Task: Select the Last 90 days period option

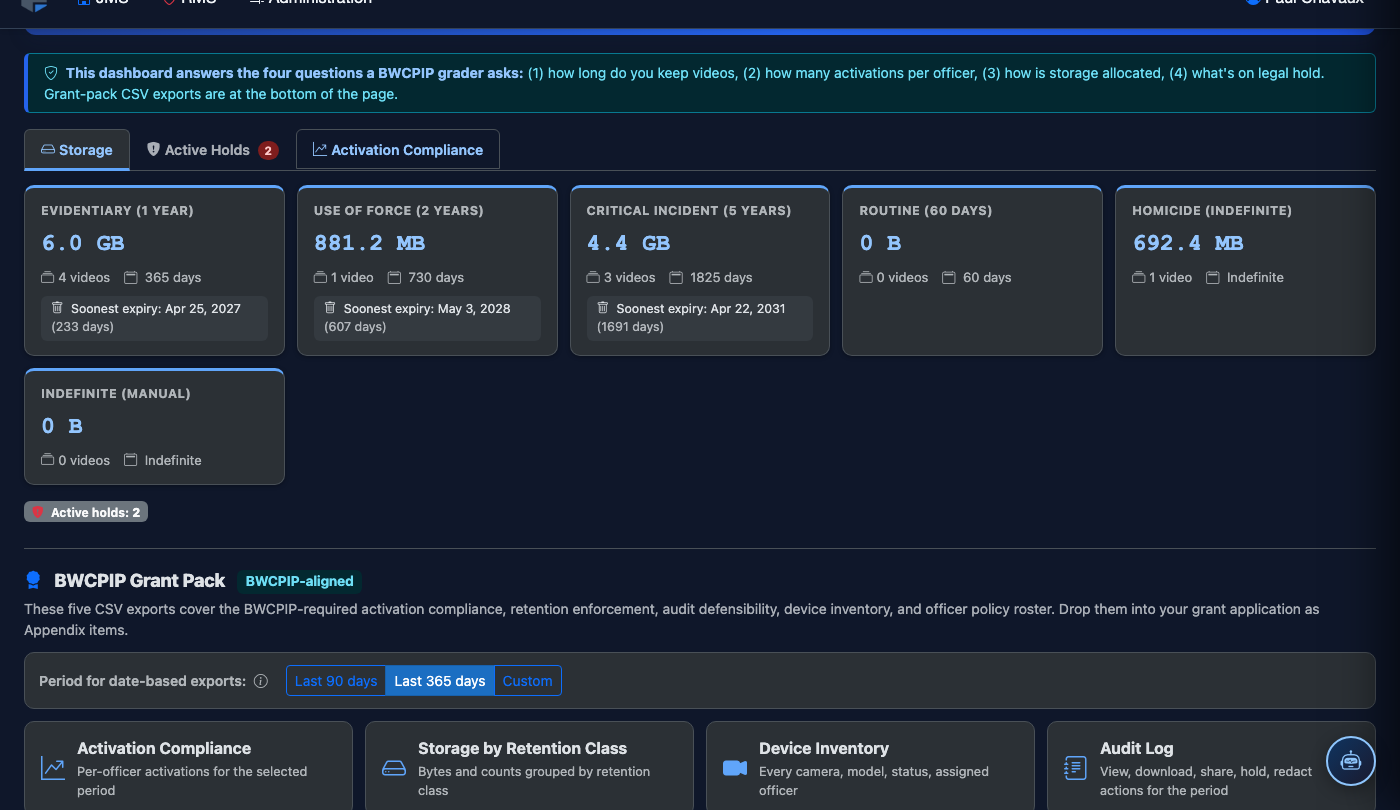Action: click(336, 681)
